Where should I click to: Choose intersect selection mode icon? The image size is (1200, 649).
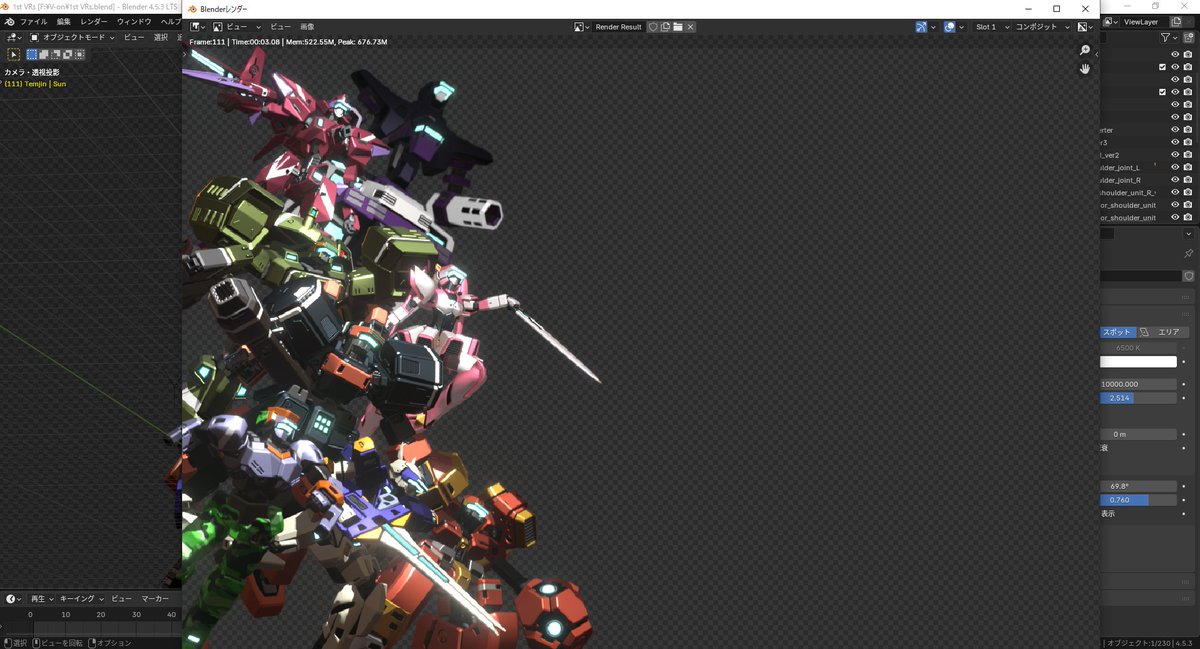(x=80, y=54)
